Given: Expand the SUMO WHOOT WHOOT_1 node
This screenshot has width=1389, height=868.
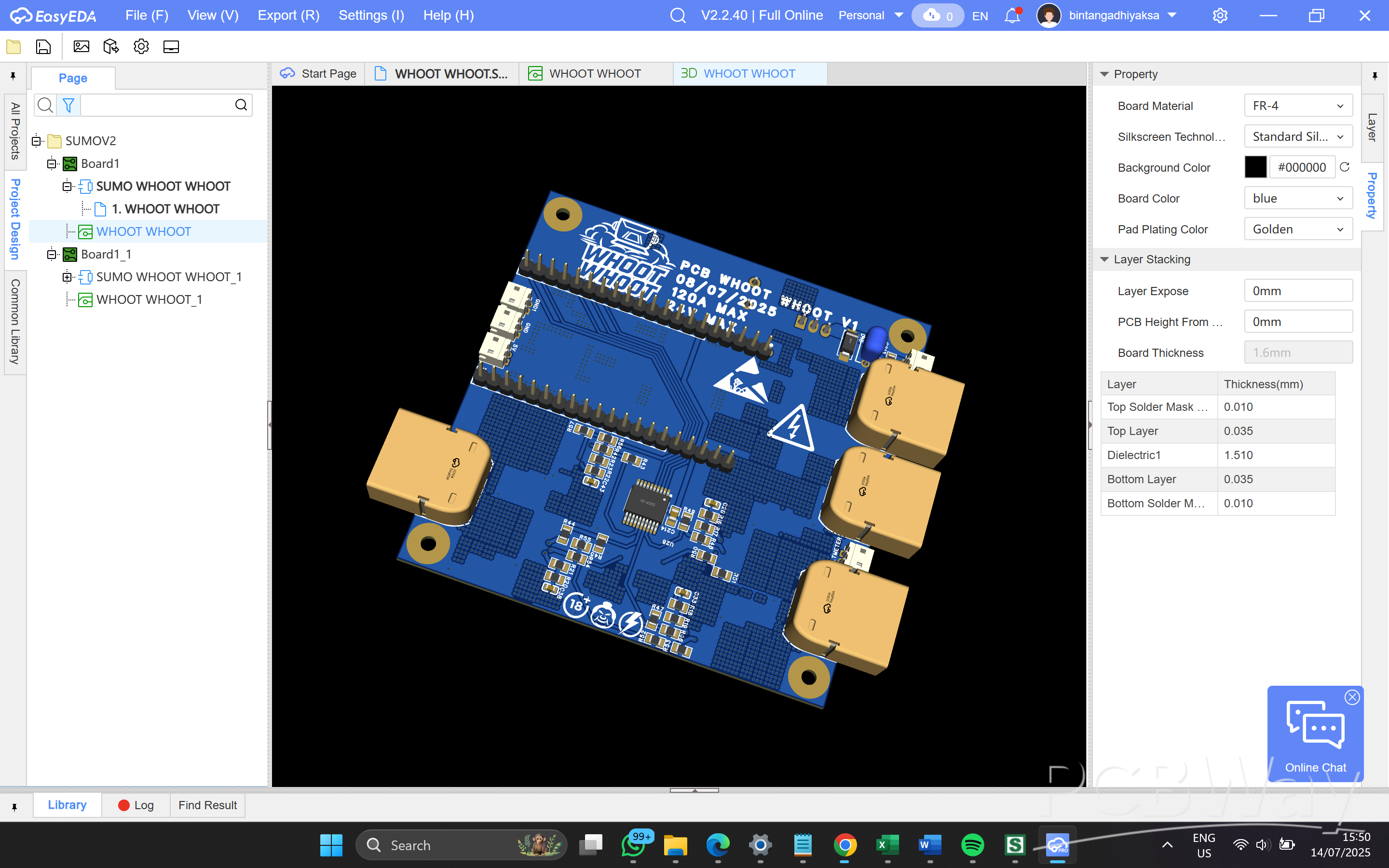Looking at the screenshot, I should point(67,277).
